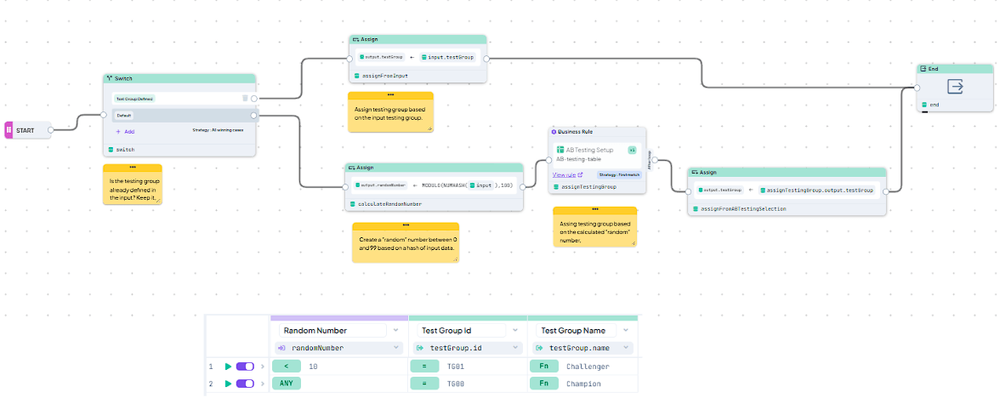Image resolution: width=1000 pixels, height=398 pixels.
Task: Click the AB Testing Setup table icon
Action: coord(561,150)
